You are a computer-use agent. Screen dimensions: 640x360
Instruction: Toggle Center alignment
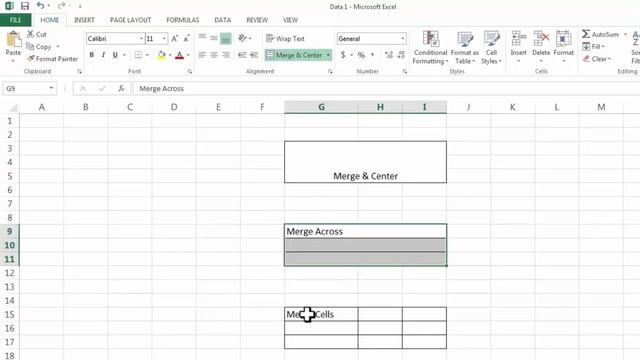pyautogui.click(x=214, y=55)
